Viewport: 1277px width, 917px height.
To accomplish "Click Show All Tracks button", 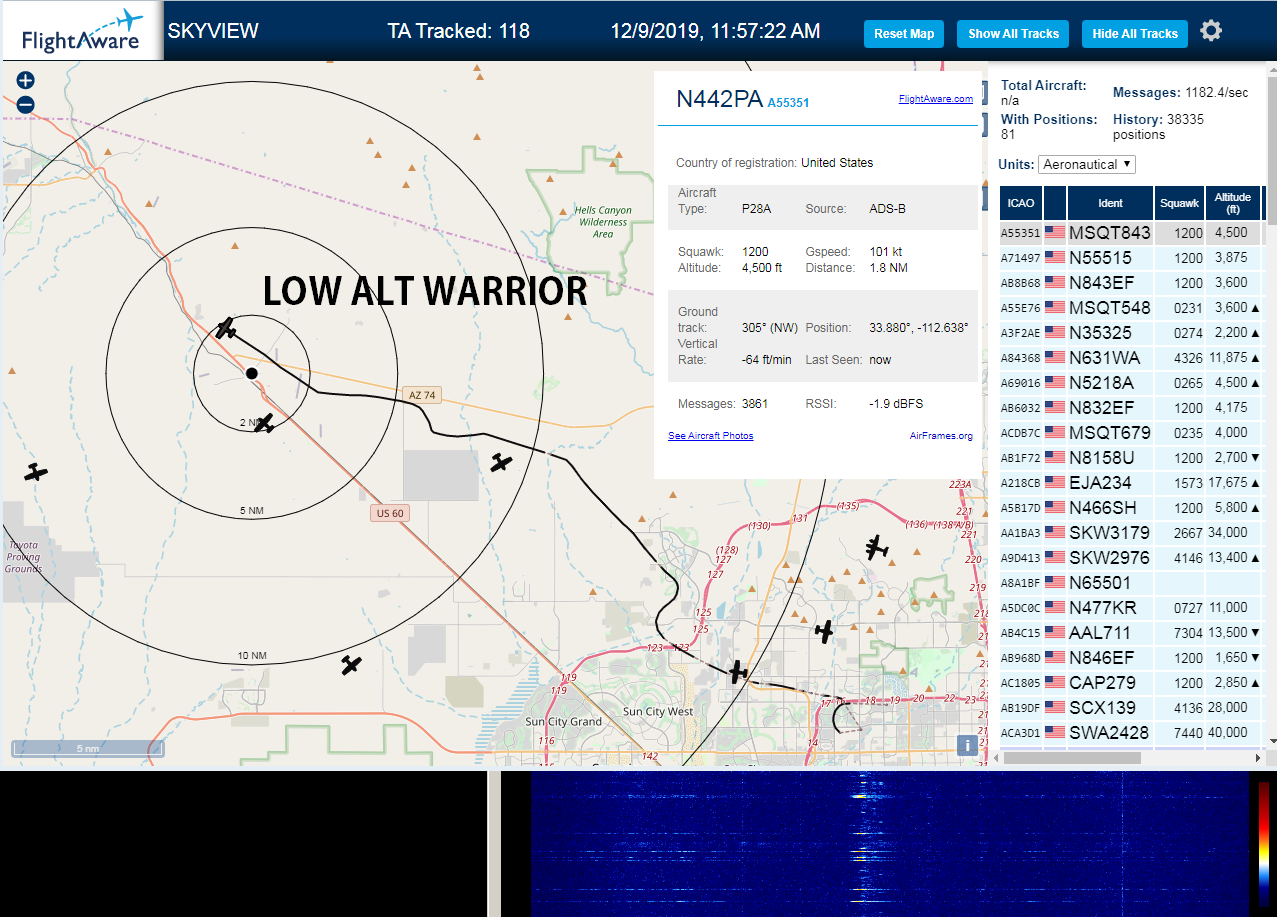I will [x=1013, y=34].
